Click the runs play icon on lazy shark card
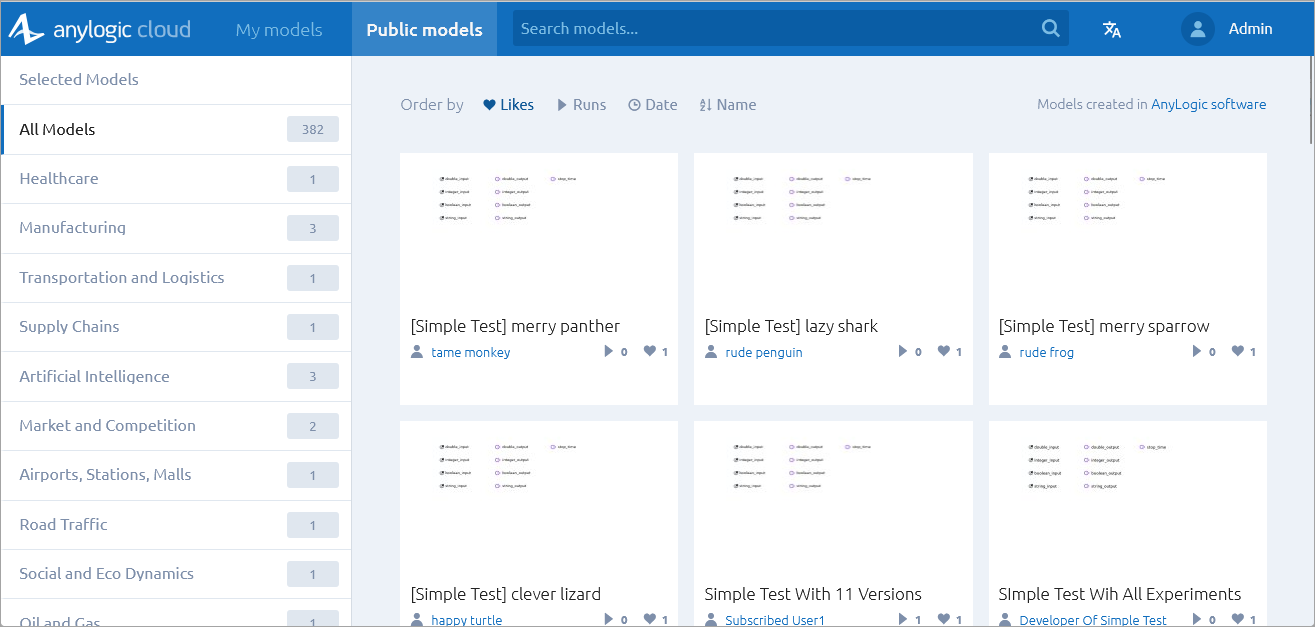This screenshot has height=627, width=1315. pyautogui.click(x=902, y=351)
